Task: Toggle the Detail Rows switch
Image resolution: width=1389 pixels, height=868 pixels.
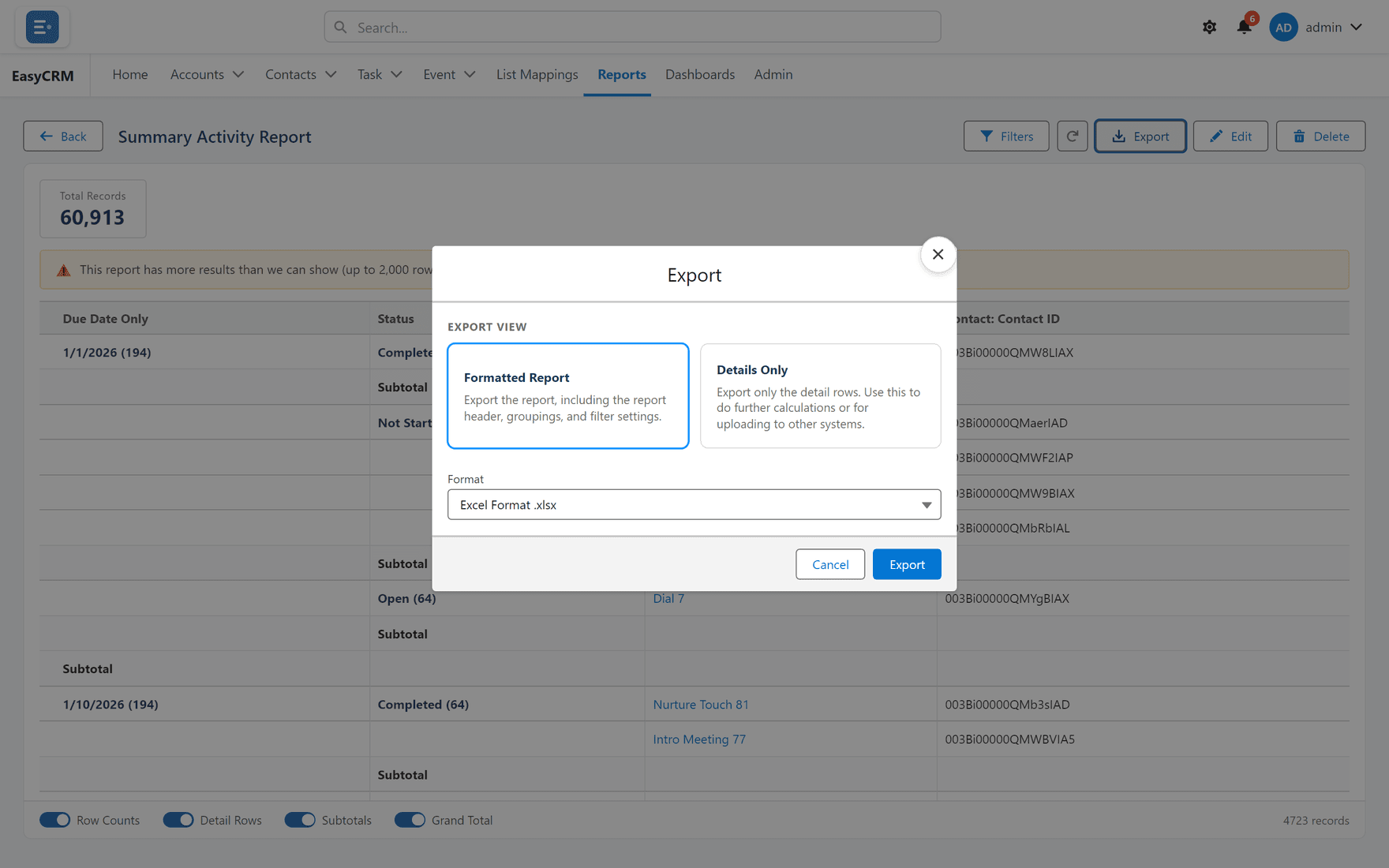Action: (x=178, y=820)
